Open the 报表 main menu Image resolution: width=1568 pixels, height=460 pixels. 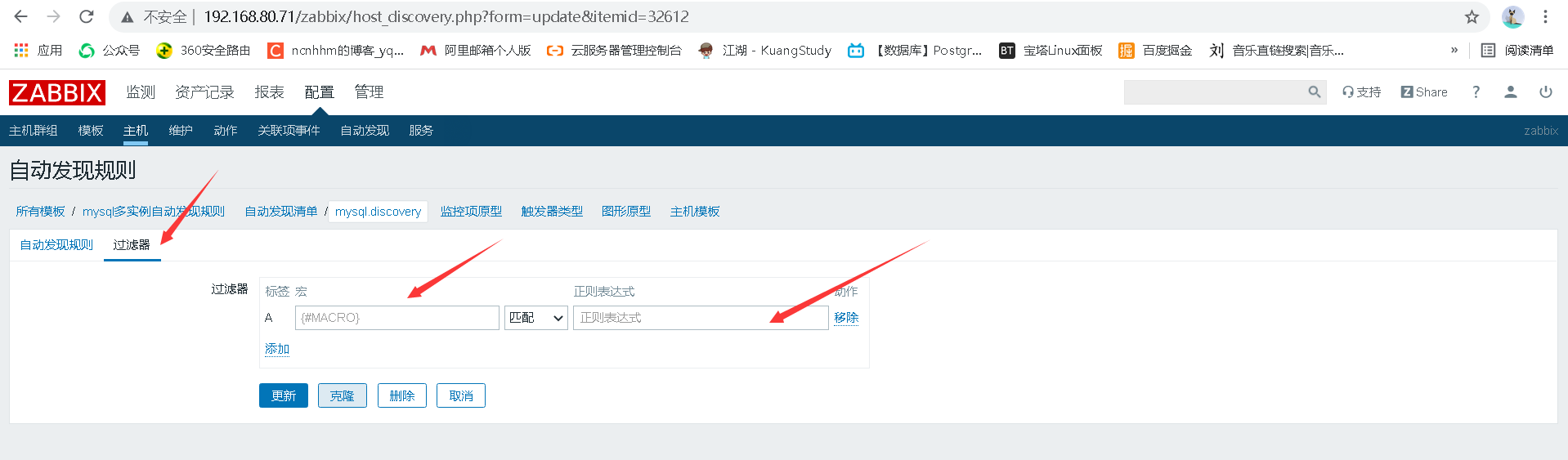pos(269,92)
